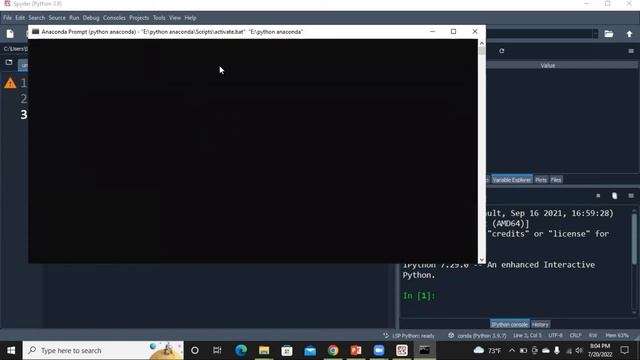
Task: Open the File menu in Spyder
Action: [x=7, y=18]
